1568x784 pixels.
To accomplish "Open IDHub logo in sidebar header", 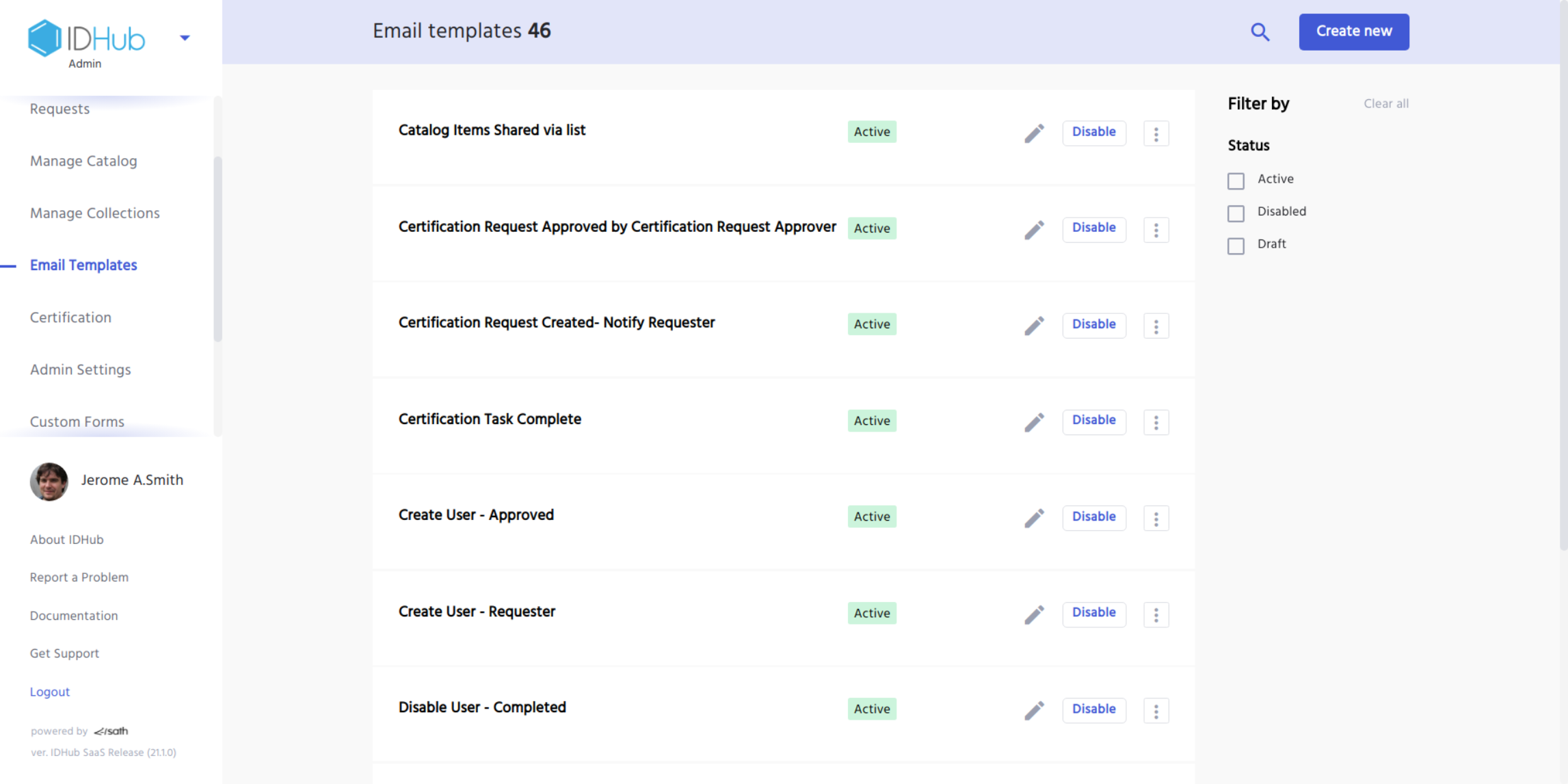I will click(x=87, y=38).
